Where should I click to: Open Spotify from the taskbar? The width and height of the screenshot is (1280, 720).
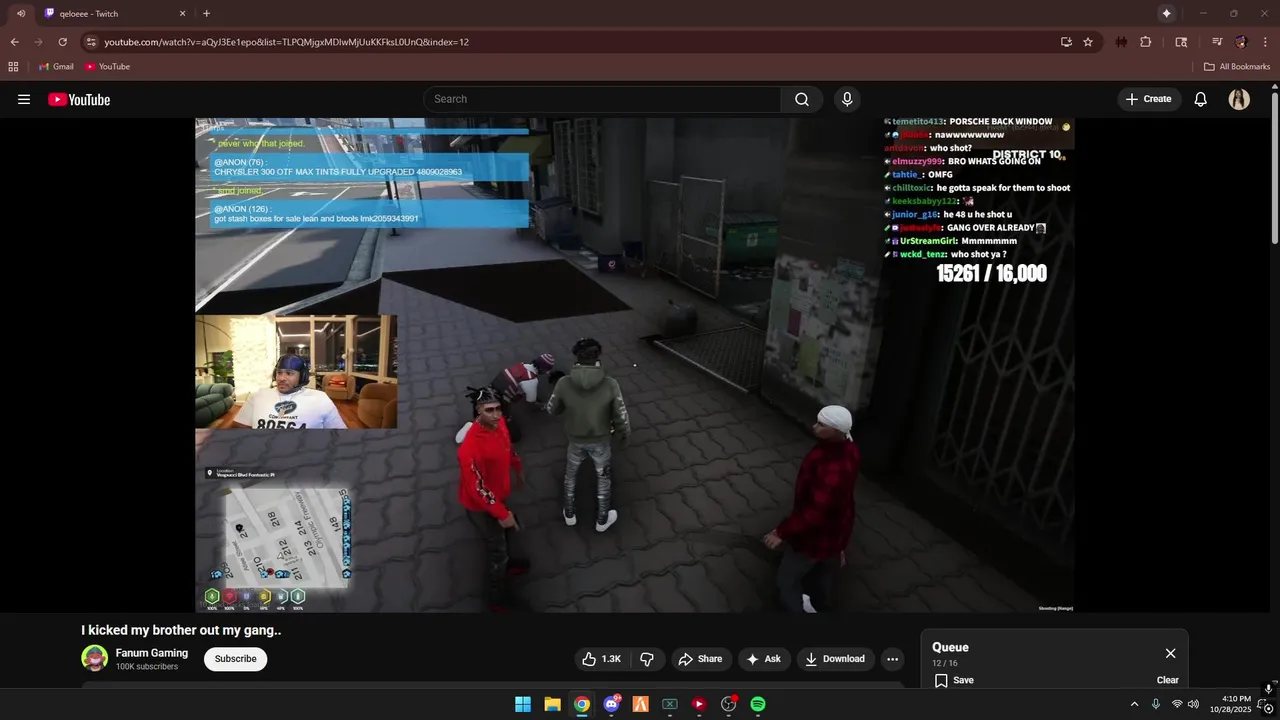click(758, 704)
